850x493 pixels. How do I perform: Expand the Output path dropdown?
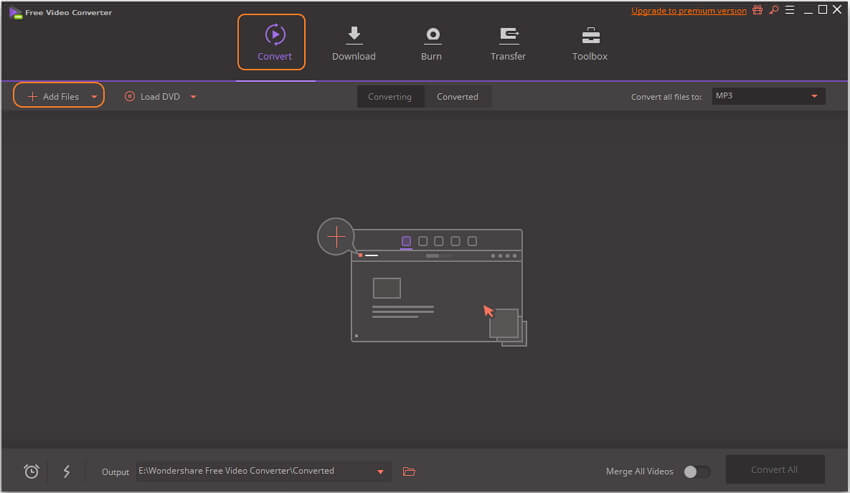(380, 471)
